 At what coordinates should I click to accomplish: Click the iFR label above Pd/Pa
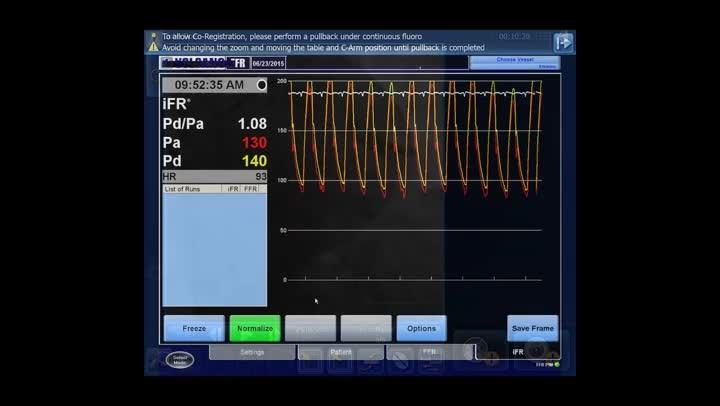coord(176,104)
